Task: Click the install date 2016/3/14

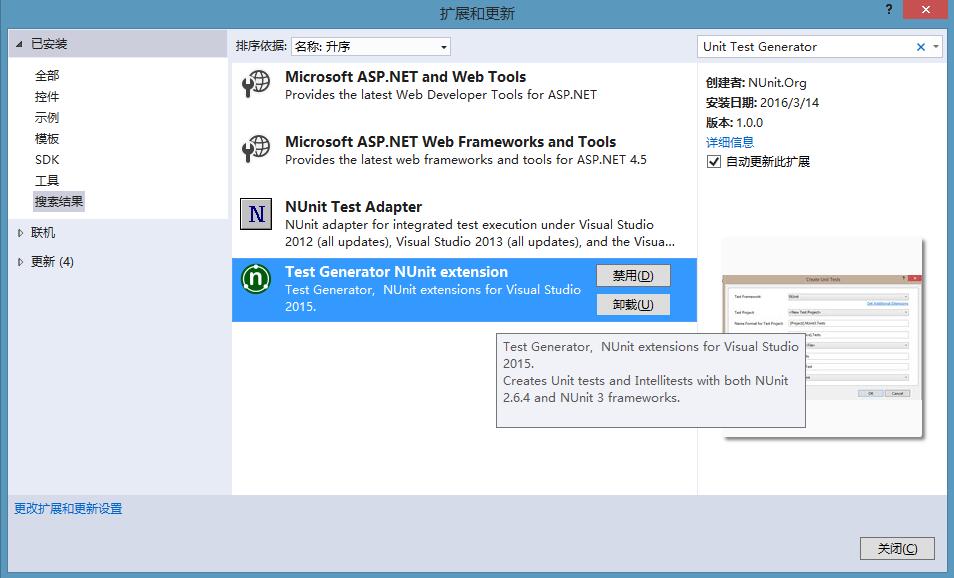Action: click(x=789, y=103)
